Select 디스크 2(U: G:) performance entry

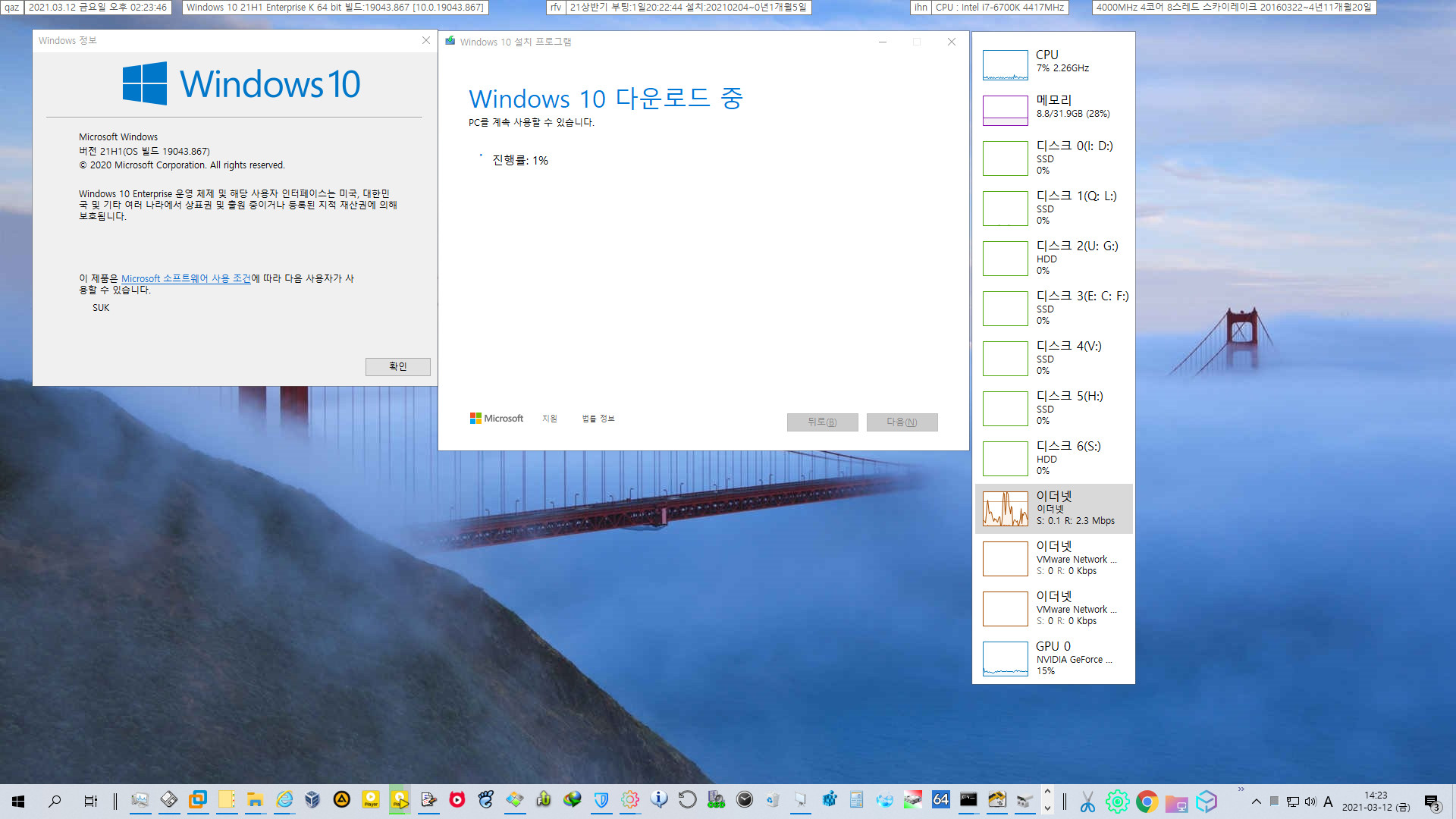[1053, 258]
